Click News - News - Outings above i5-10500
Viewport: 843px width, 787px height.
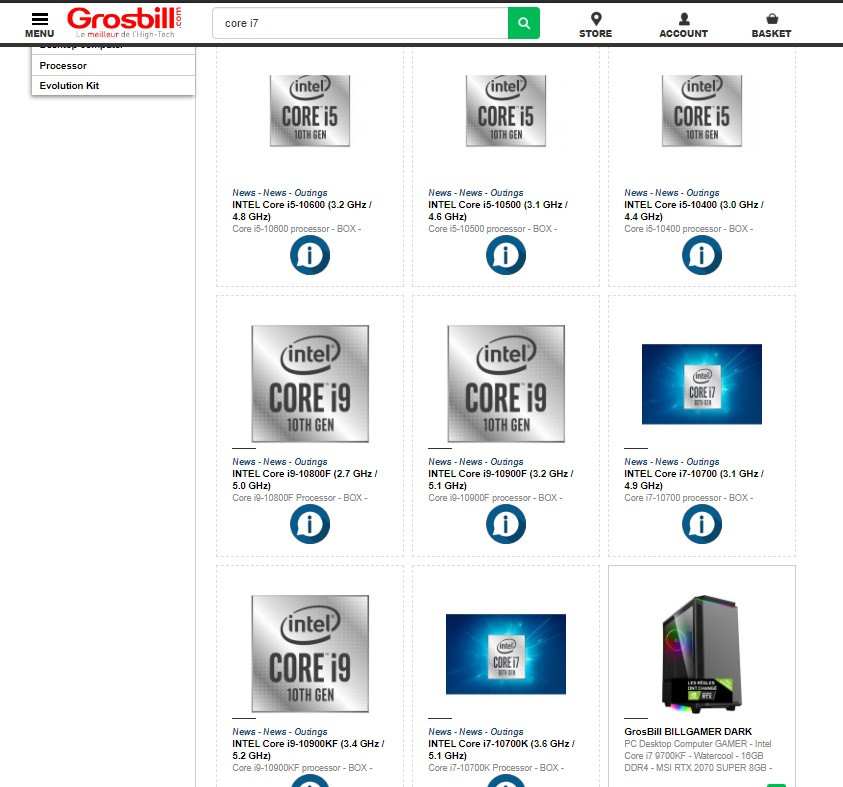[x=476, y=192]
